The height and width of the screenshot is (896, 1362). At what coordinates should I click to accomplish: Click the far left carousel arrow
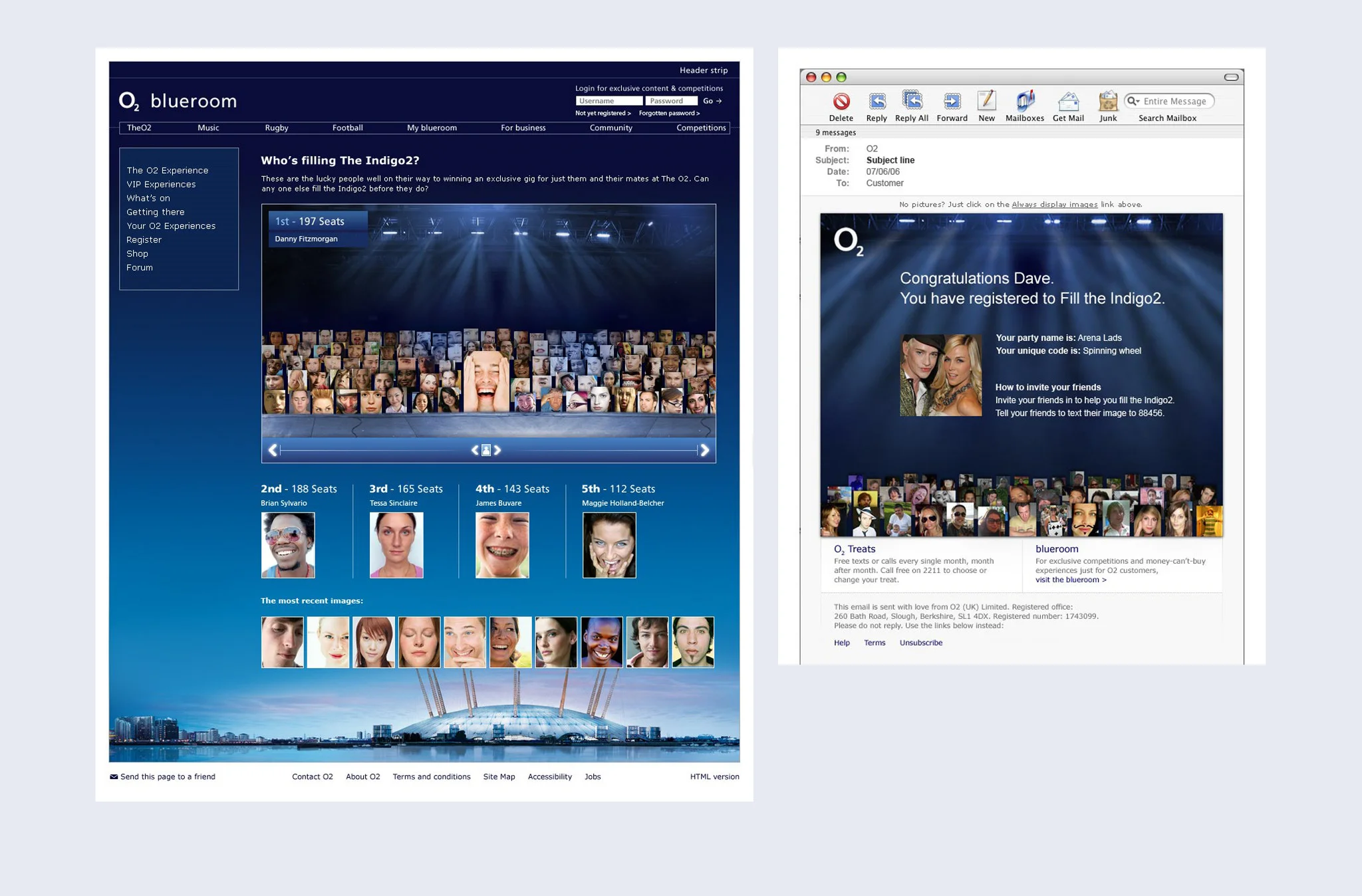273,450
